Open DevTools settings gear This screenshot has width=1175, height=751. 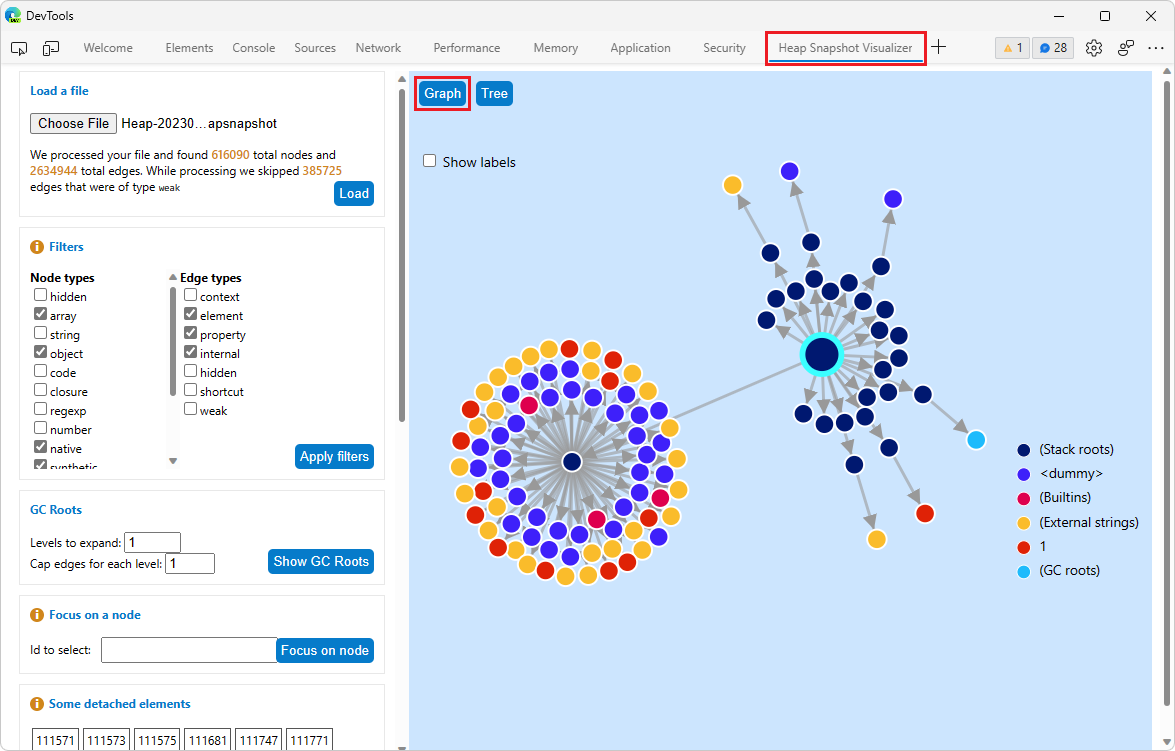click(1093, 48)
